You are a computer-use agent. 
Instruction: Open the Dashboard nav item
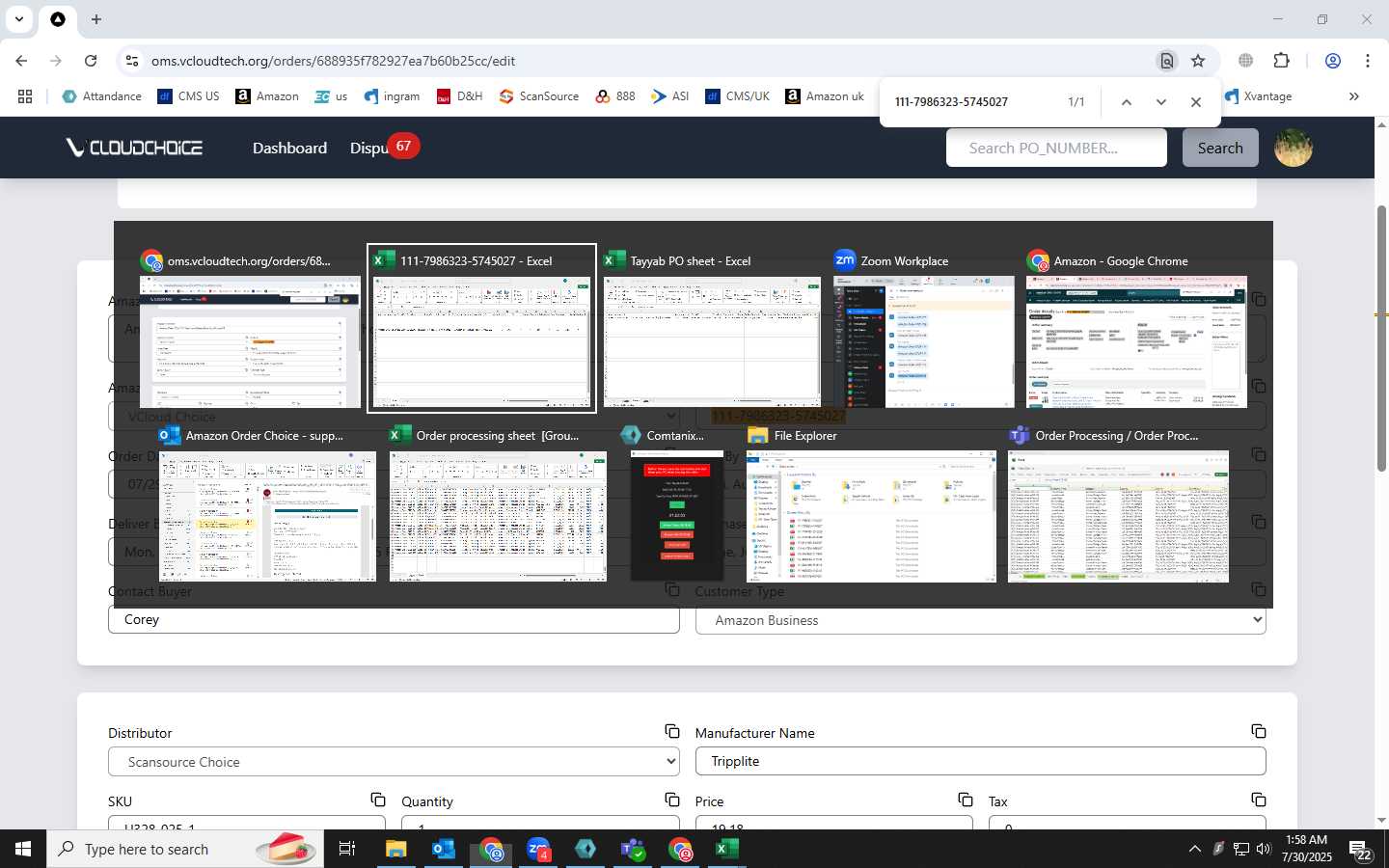[289, 148]
